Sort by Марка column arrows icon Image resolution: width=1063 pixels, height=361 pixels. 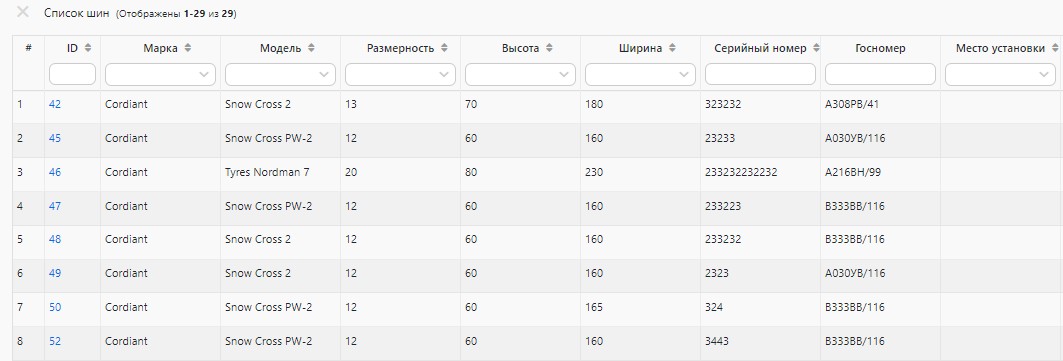pyautogui.click(x=188, y=48)
